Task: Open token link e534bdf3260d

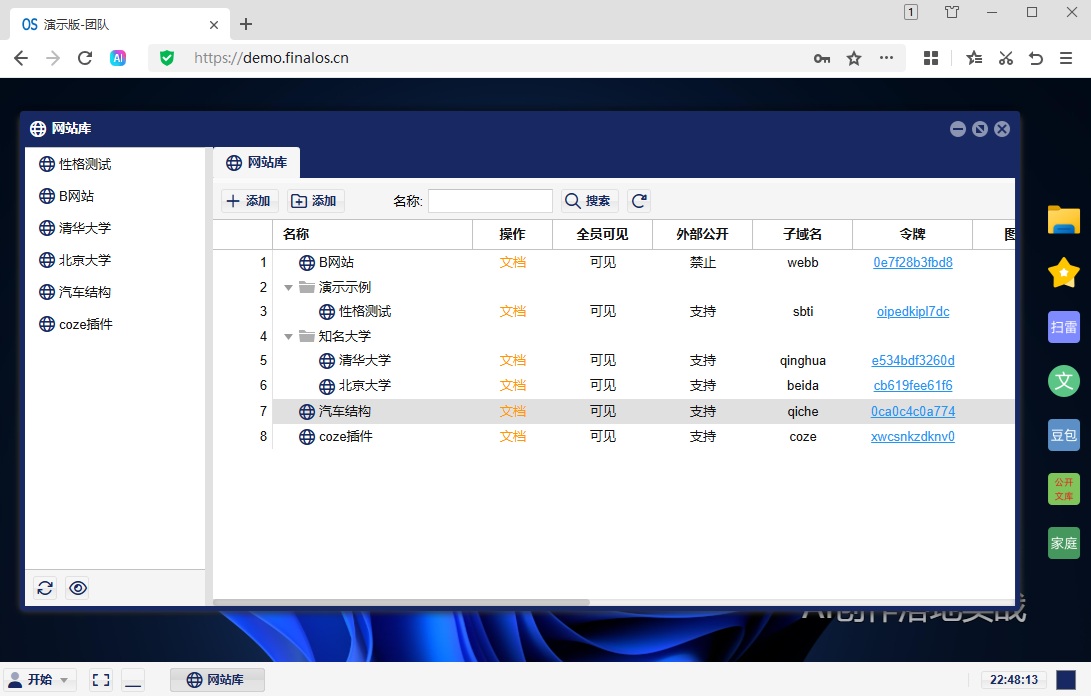Action: coord(913,361)
